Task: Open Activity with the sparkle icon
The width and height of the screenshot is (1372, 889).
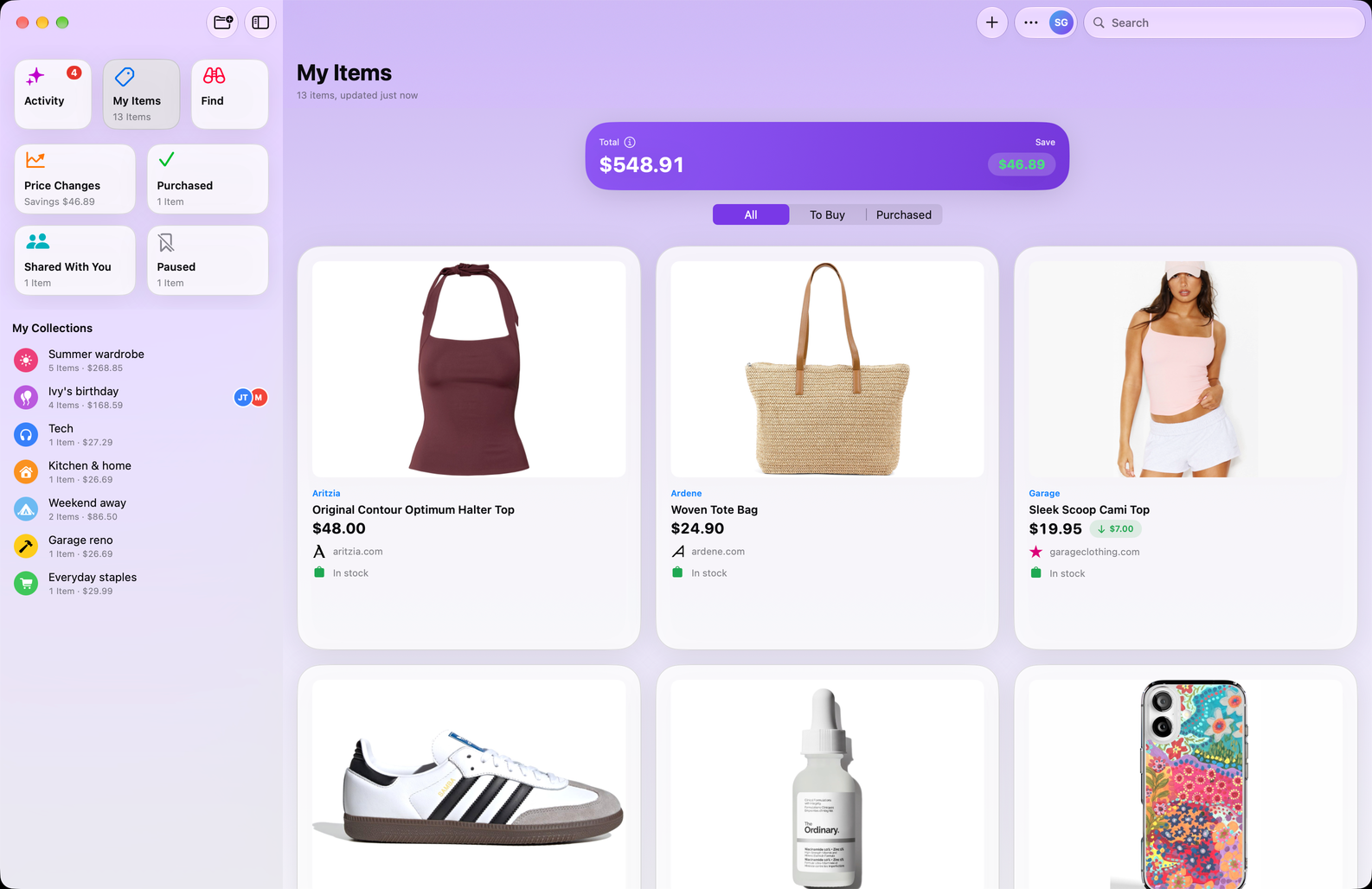Action: tap(53, 94)
